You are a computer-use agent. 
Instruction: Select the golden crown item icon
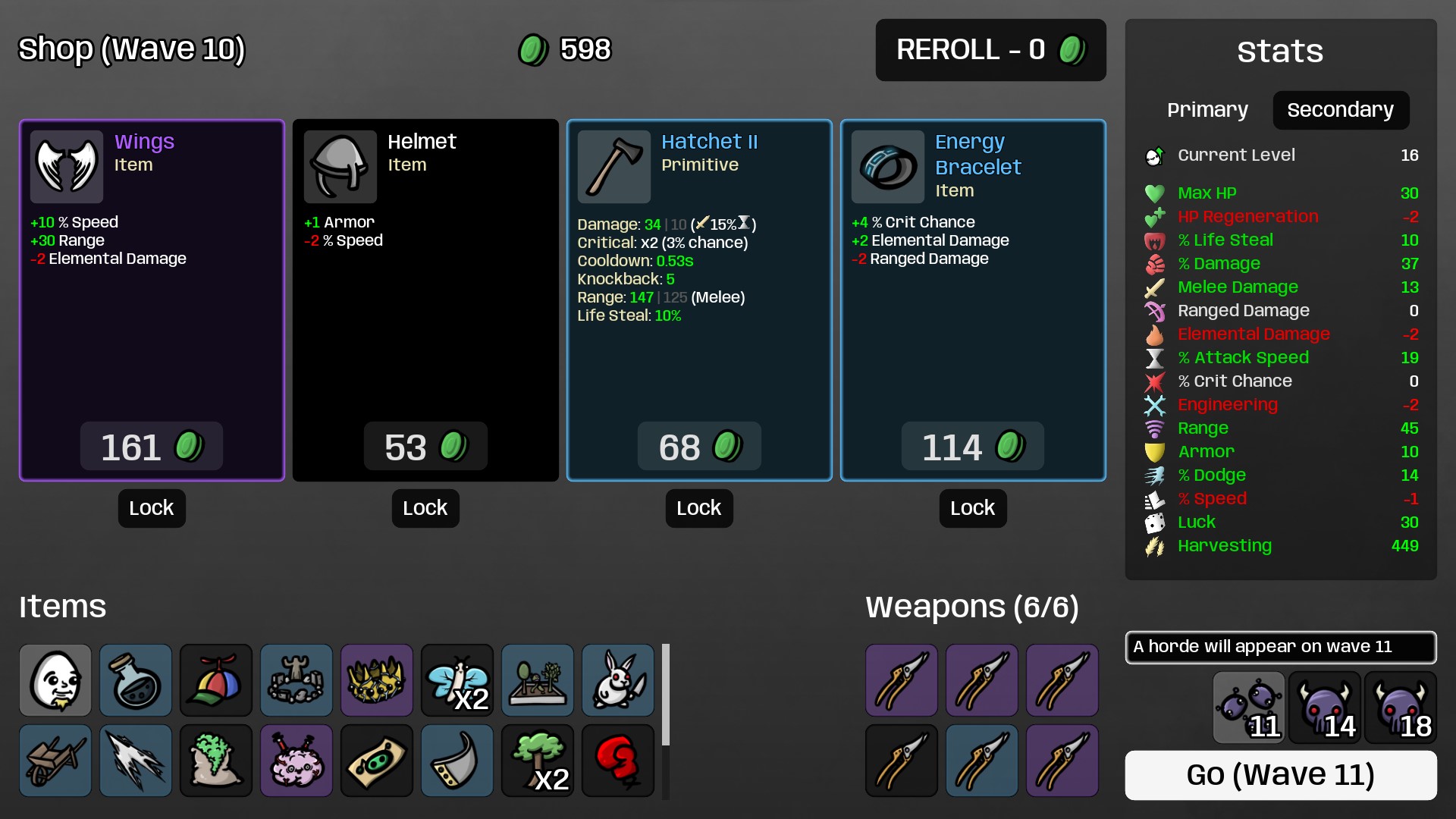point(377,680)
